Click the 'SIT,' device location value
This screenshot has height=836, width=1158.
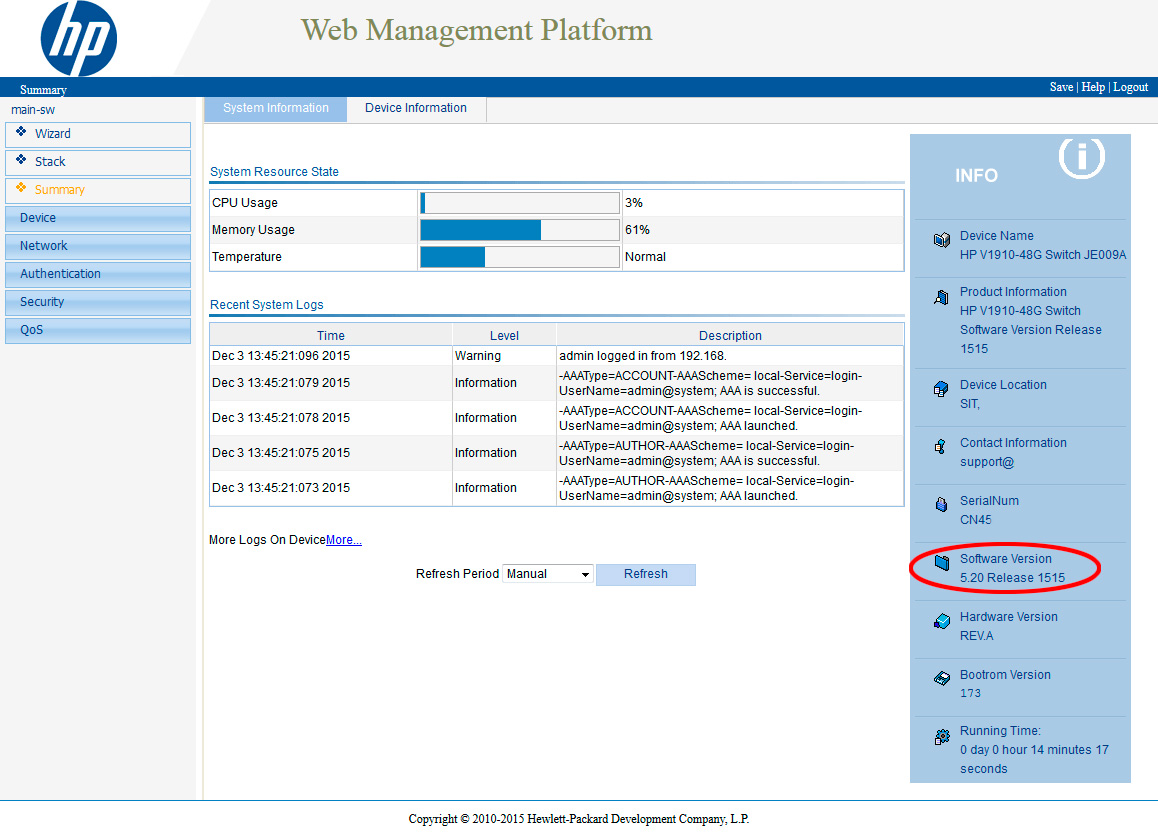(970, 404)
